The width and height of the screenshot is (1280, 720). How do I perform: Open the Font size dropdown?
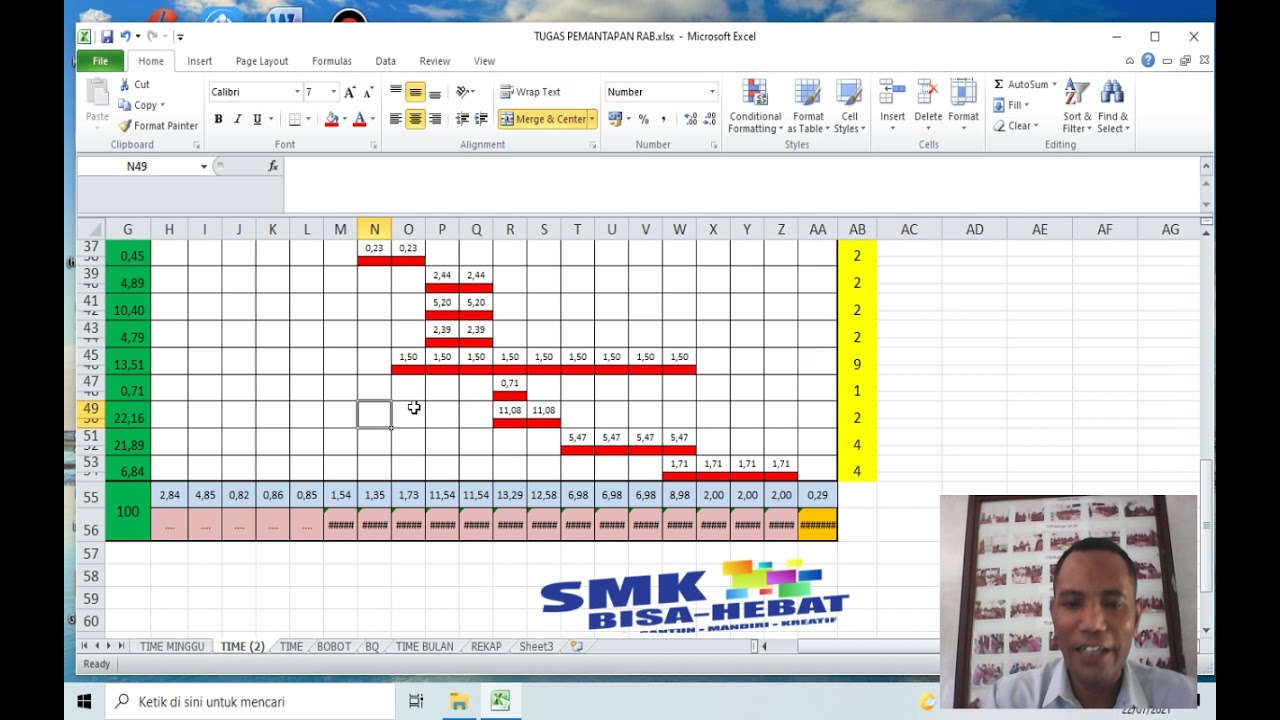(334, 92)
